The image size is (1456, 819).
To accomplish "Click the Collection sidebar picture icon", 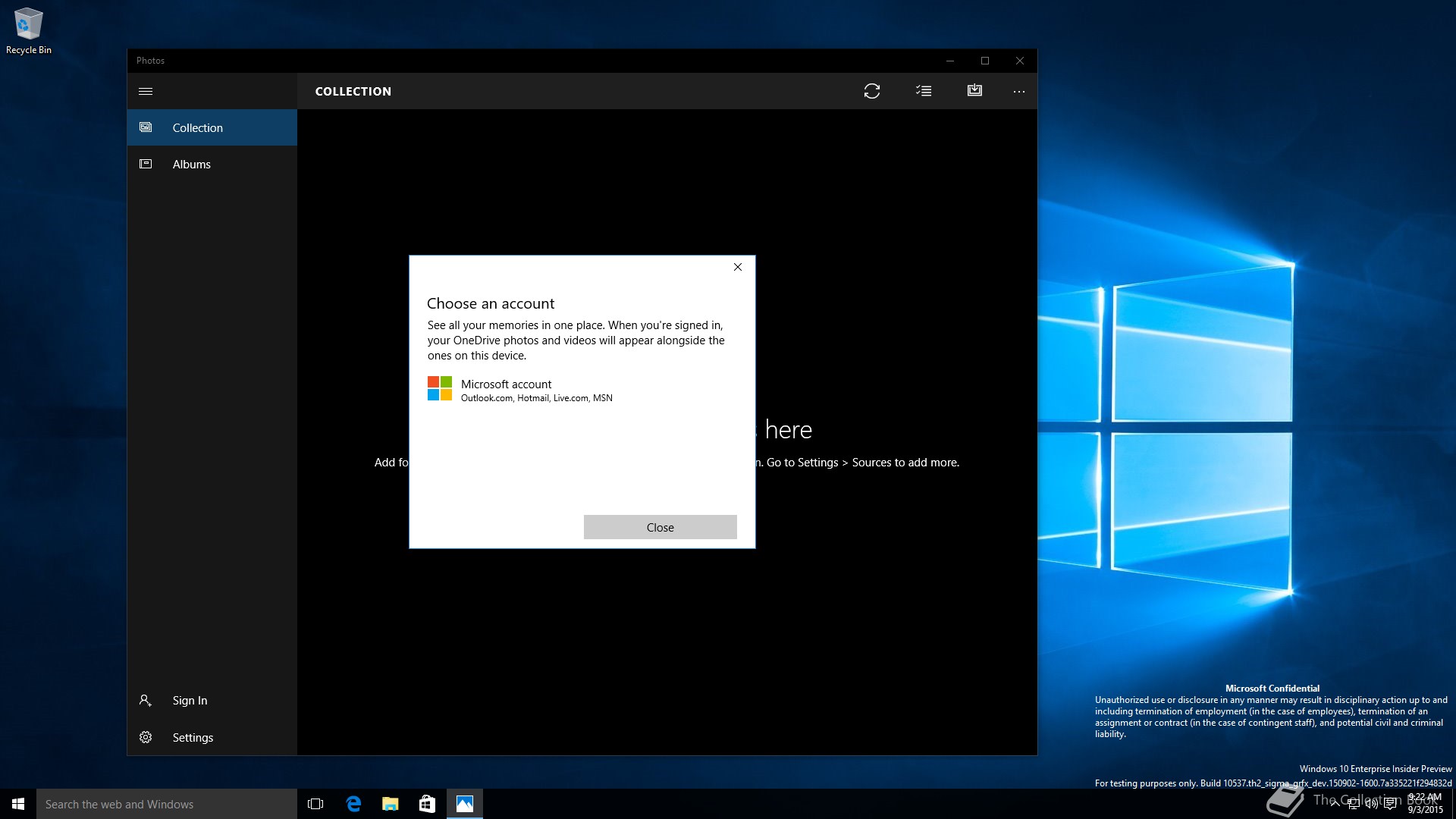I will [x=146, y=127].
